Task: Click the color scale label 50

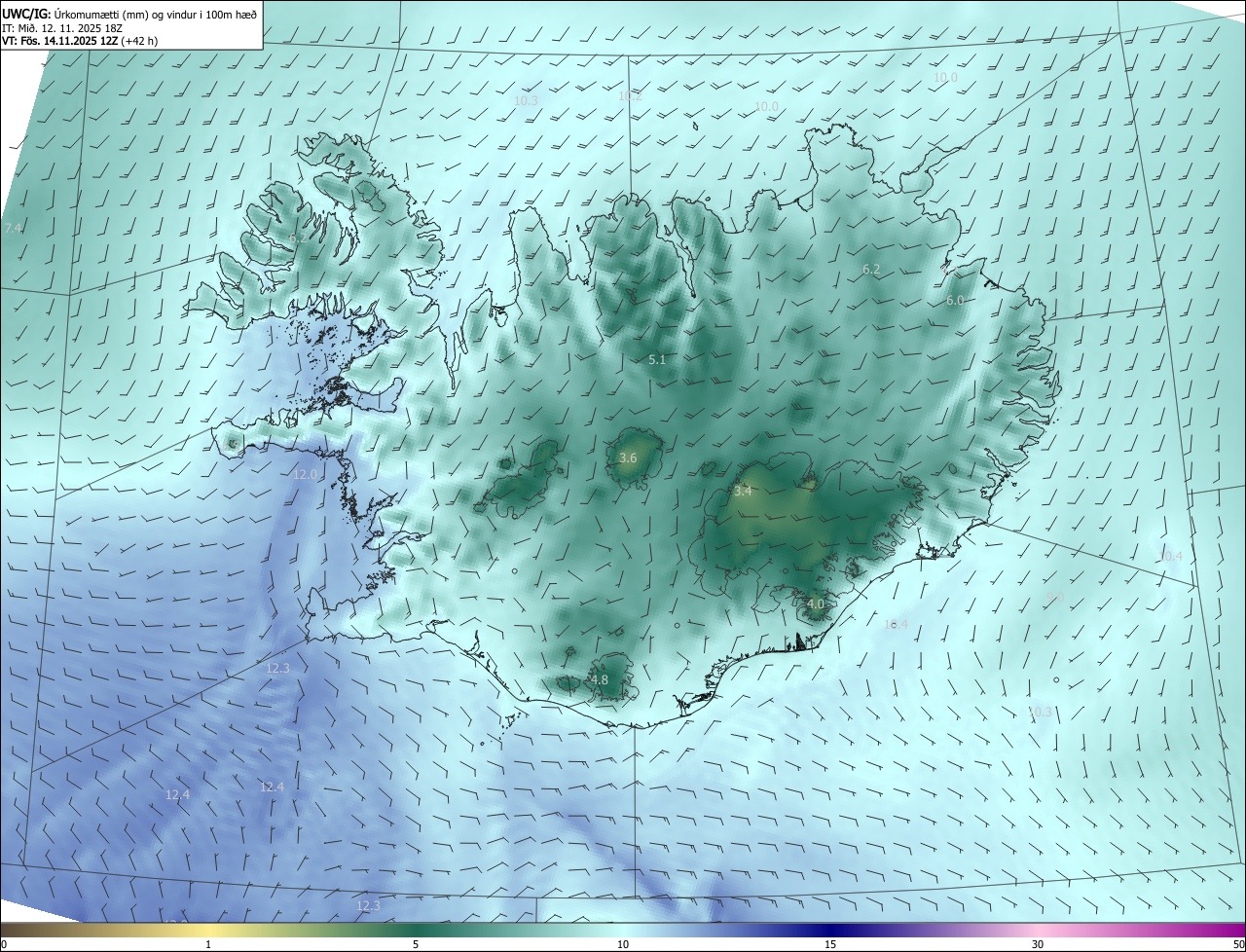Action: click(x=1238, y=944)
